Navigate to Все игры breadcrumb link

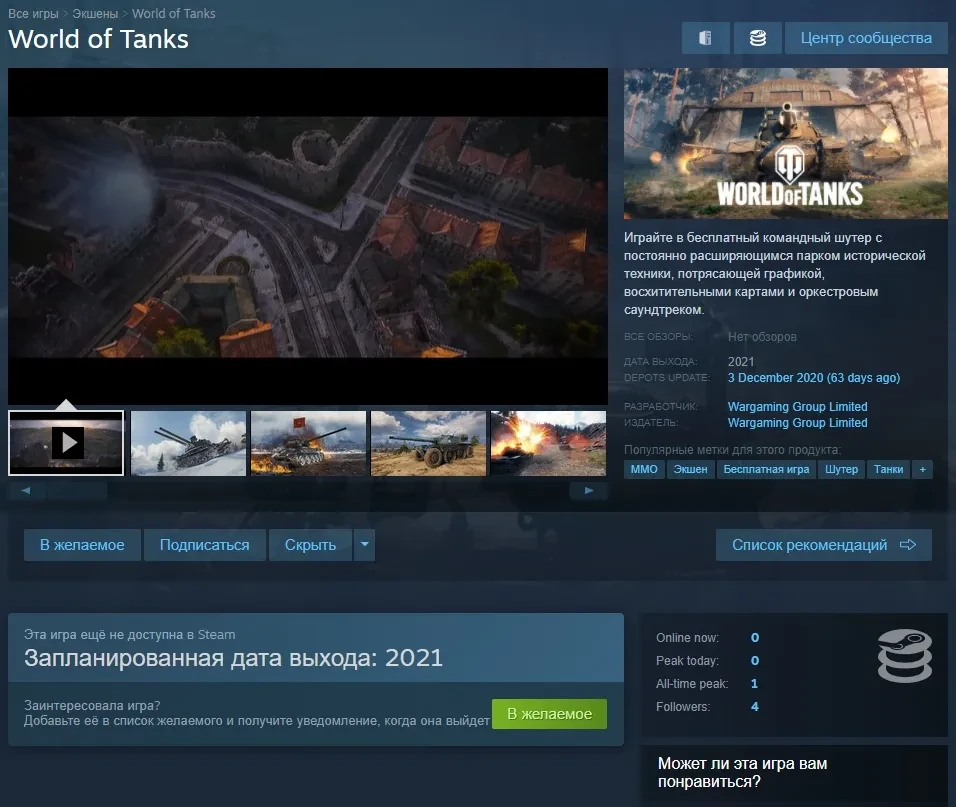point(33,14)
